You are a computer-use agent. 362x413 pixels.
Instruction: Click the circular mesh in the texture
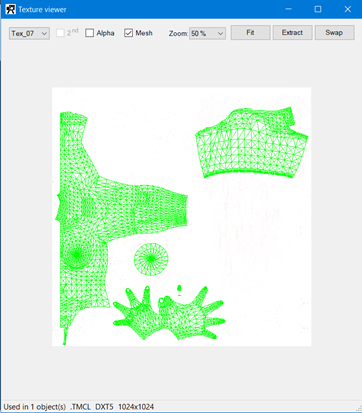151,259
